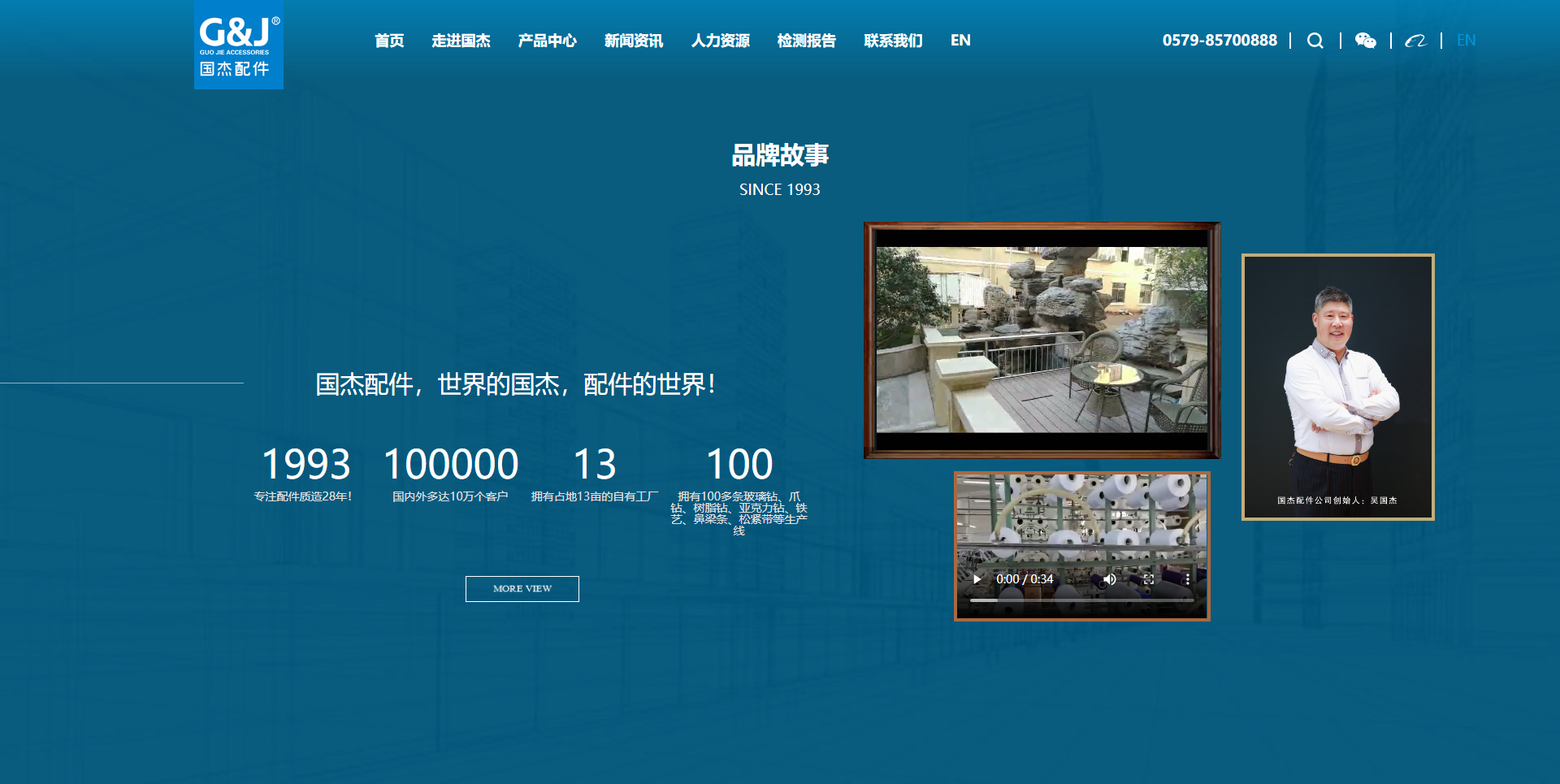Go to 联系我们 contact page
1560x784 pixels.
(893, 41)
